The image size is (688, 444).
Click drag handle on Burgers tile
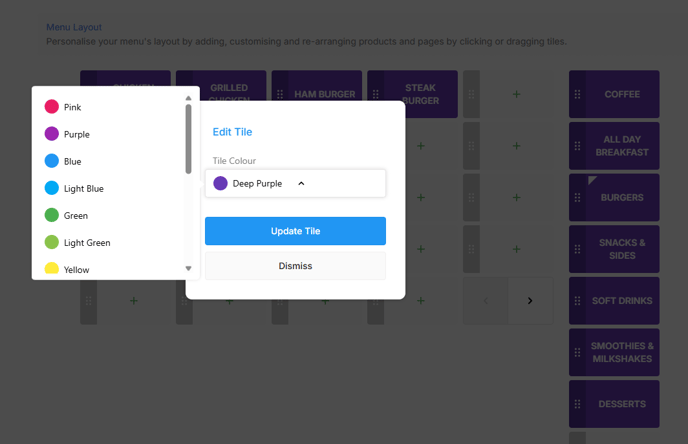(x=577, y=198)
